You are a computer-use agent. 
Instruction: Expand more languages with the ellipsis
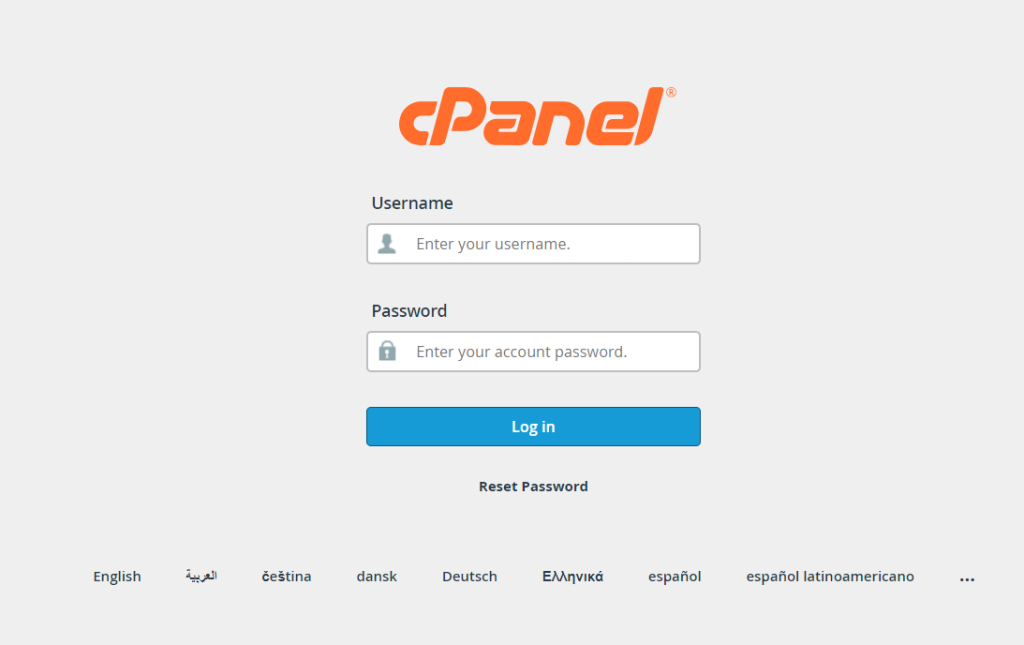point(966,578)
